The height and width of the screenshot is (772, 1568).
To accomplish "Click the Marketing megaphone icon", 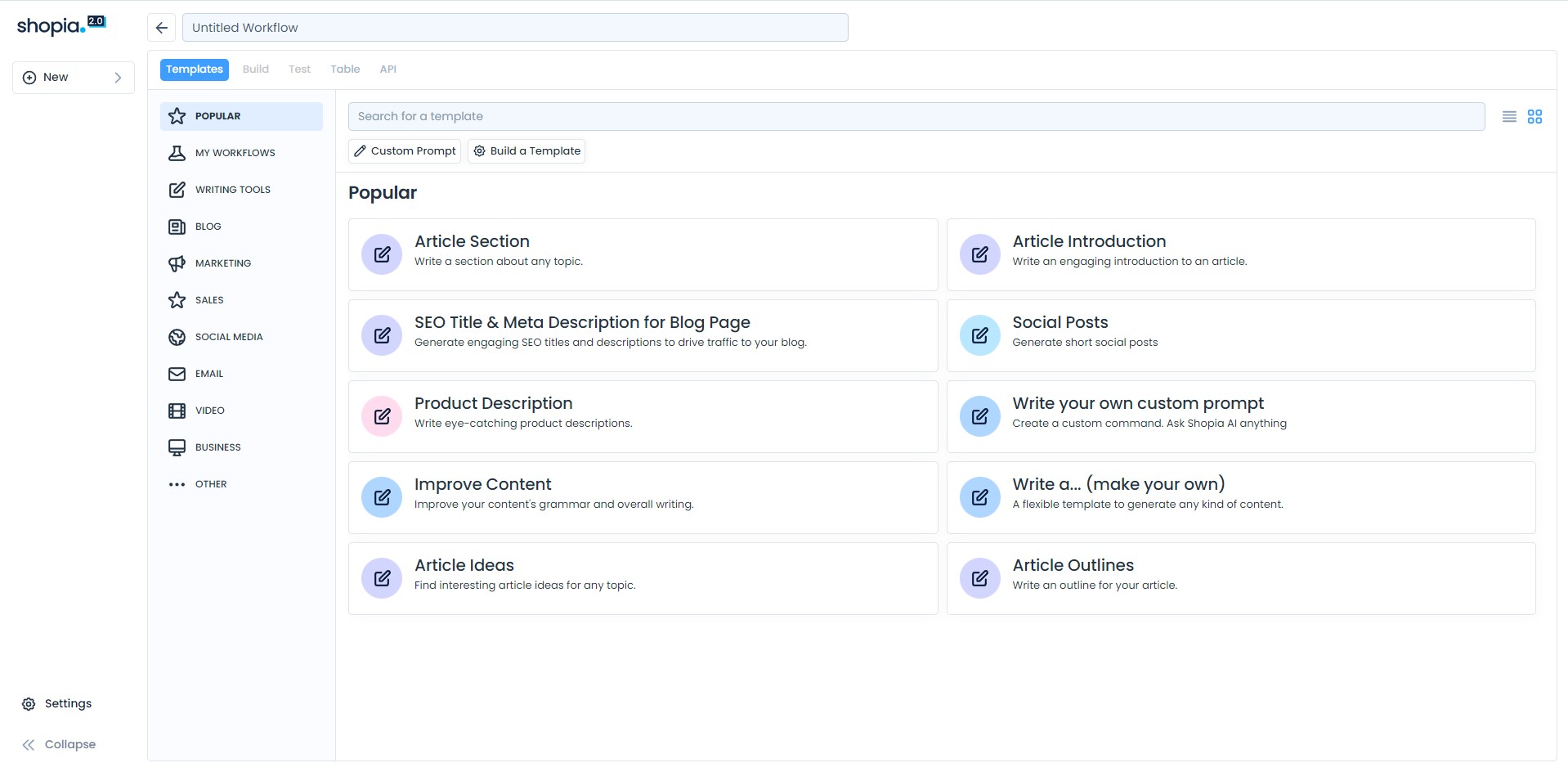I will [177, 263].
